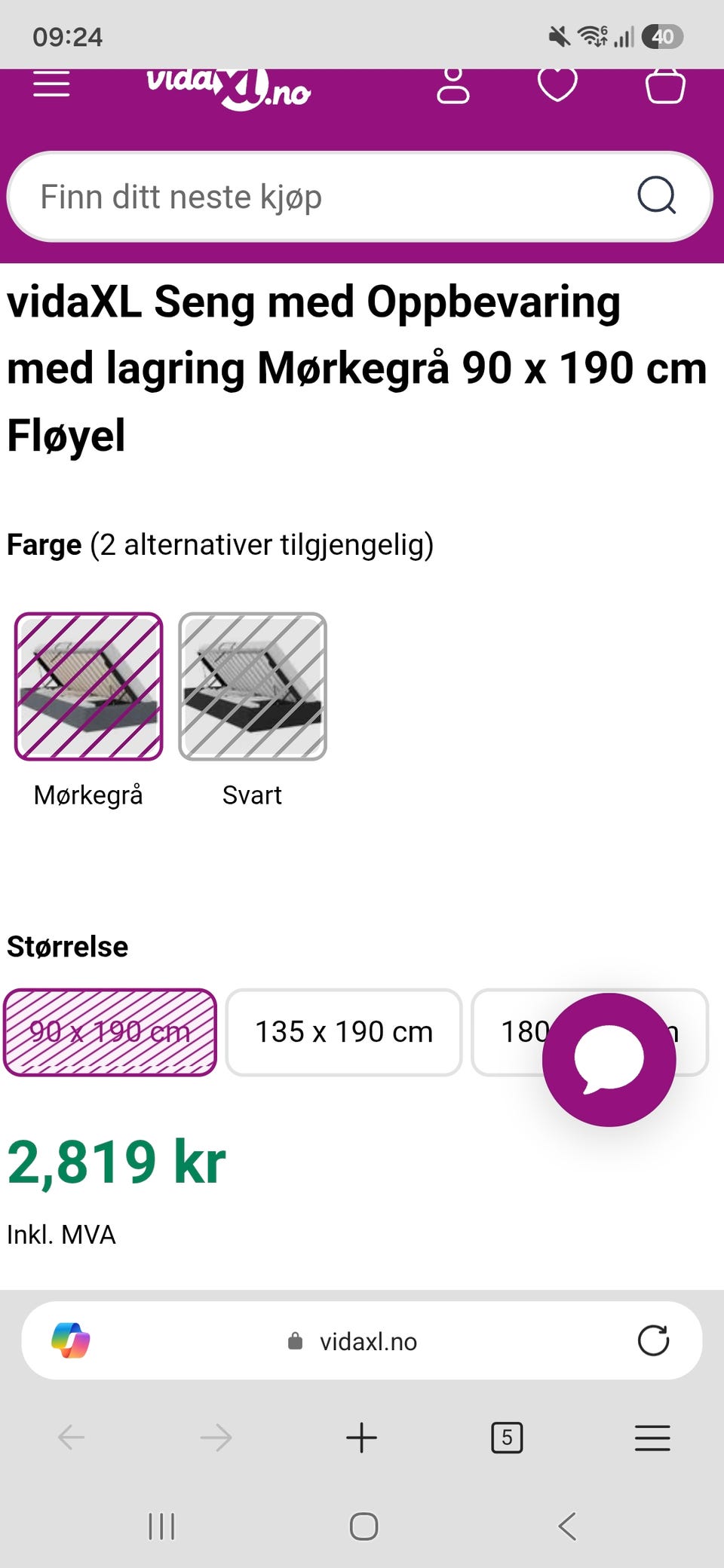Open the shopping basket icon
Screen dimensions: 724x1568
click(665, 85)
